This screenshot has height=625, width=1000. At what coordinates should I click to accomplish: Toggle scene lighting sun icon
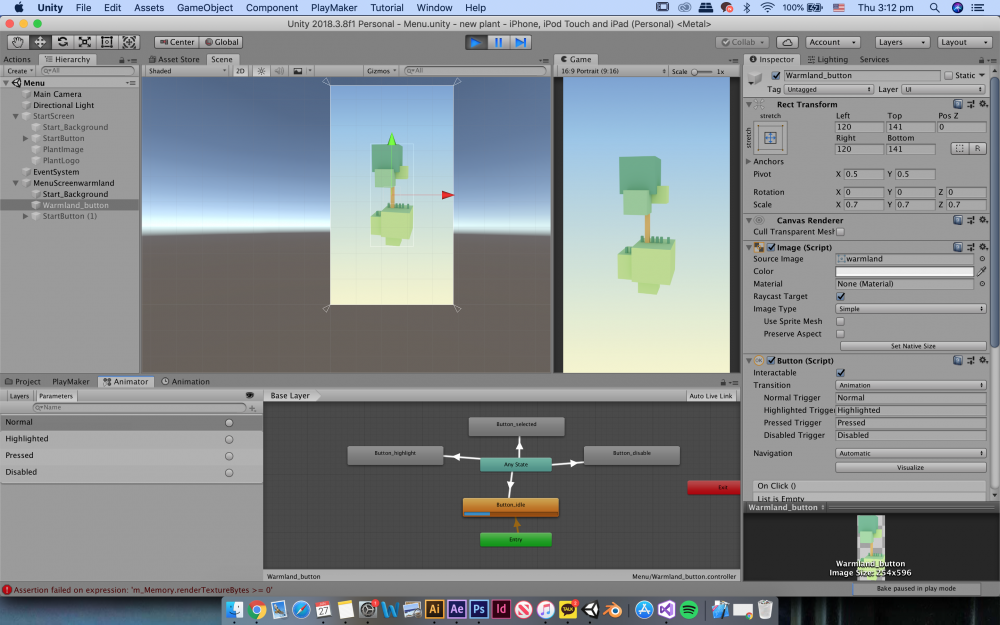[x=261, y=71]
